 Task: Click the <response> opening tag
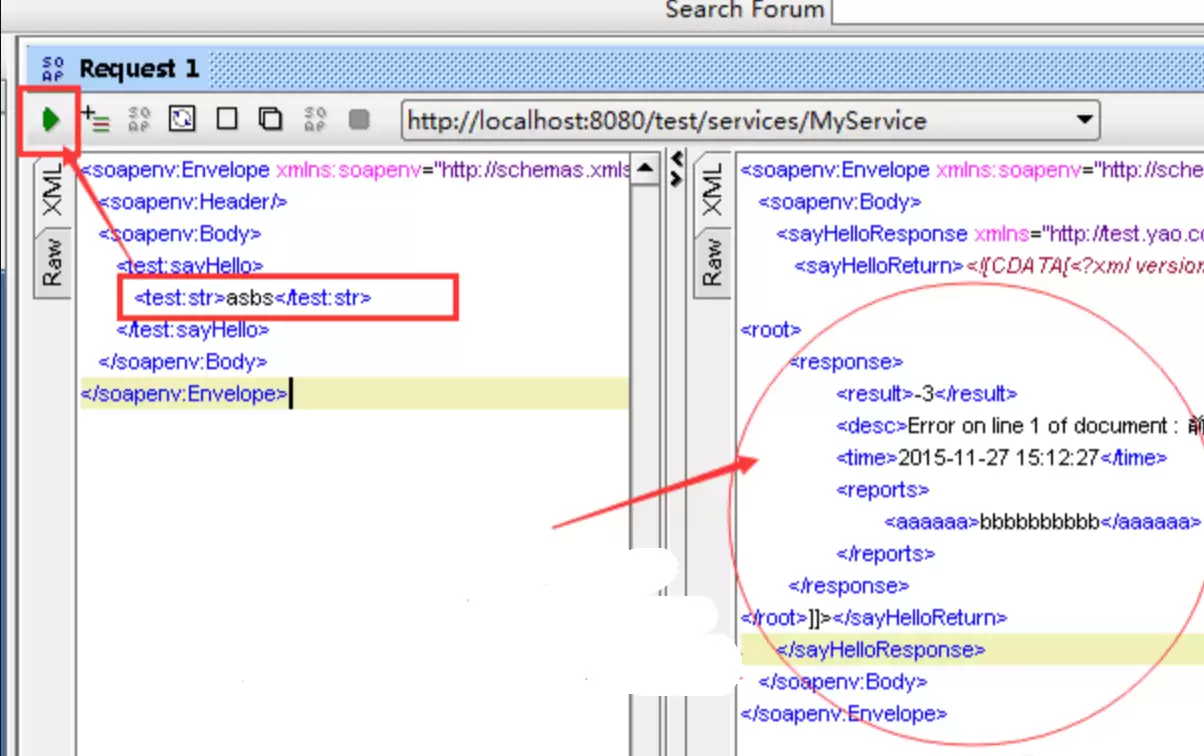pos(846,362)
